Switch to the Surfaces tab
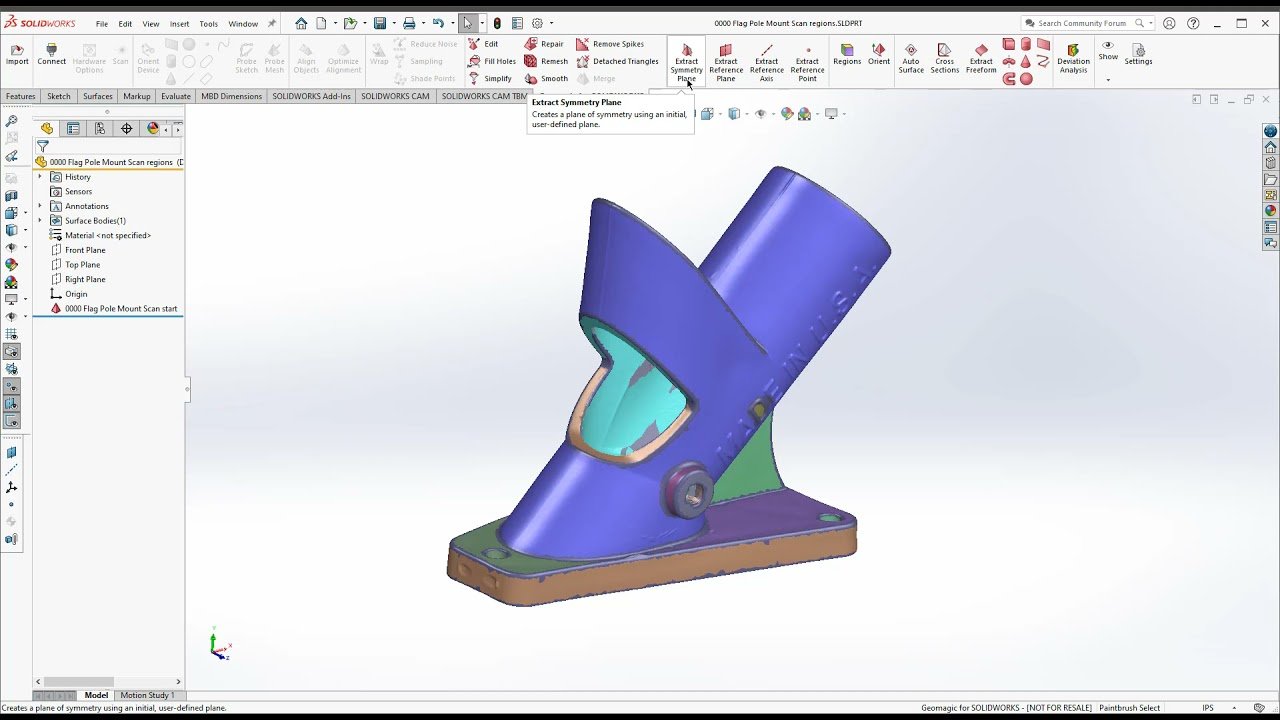Viewport: 1280px width, 720px height. (98, 96)
